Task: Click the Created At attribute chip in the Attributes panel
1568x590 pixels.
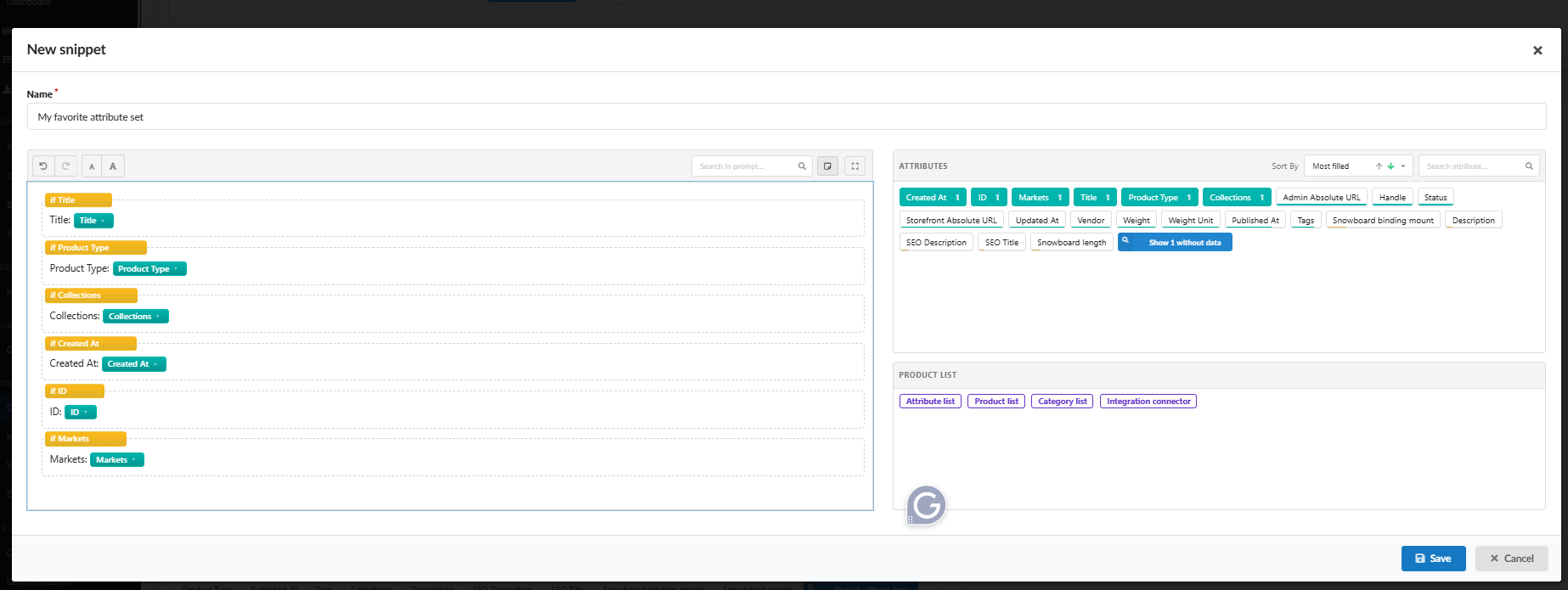Action: (x=933, y=198)
